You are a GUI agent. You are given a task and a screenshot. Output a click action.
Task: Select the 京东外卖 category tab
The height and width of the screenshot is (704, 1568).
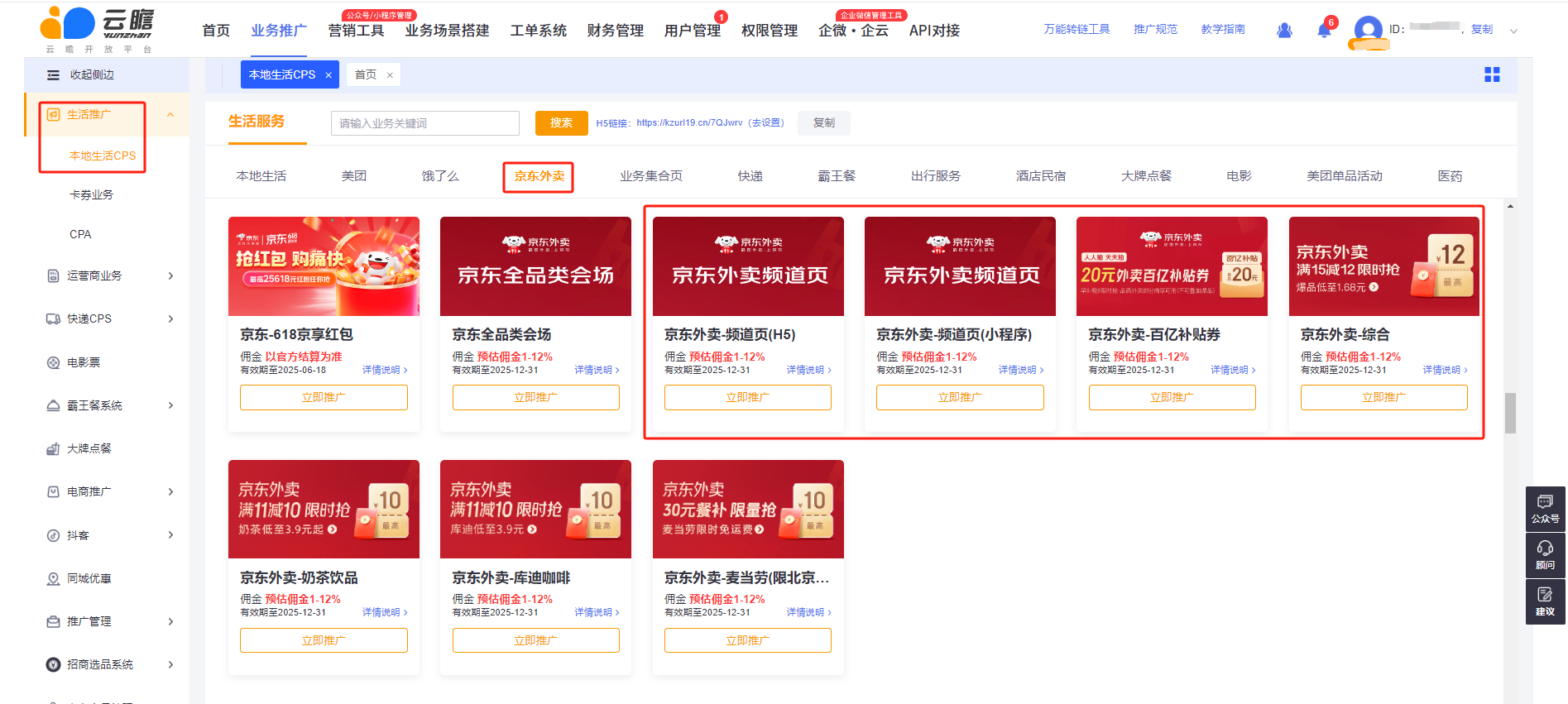click(539, 176)
